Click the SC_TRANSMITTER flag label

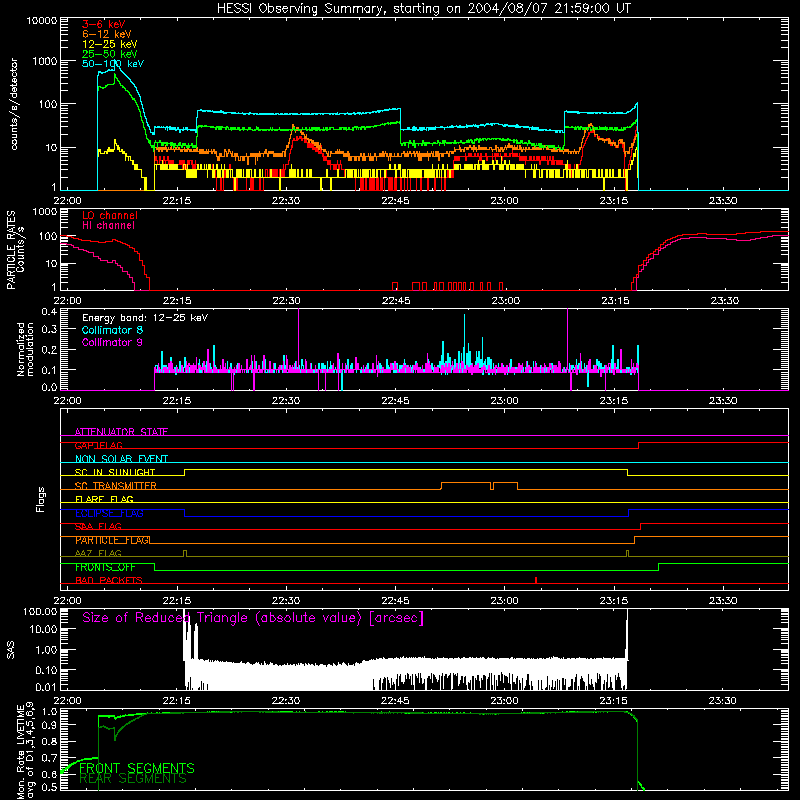coord(116,486)
